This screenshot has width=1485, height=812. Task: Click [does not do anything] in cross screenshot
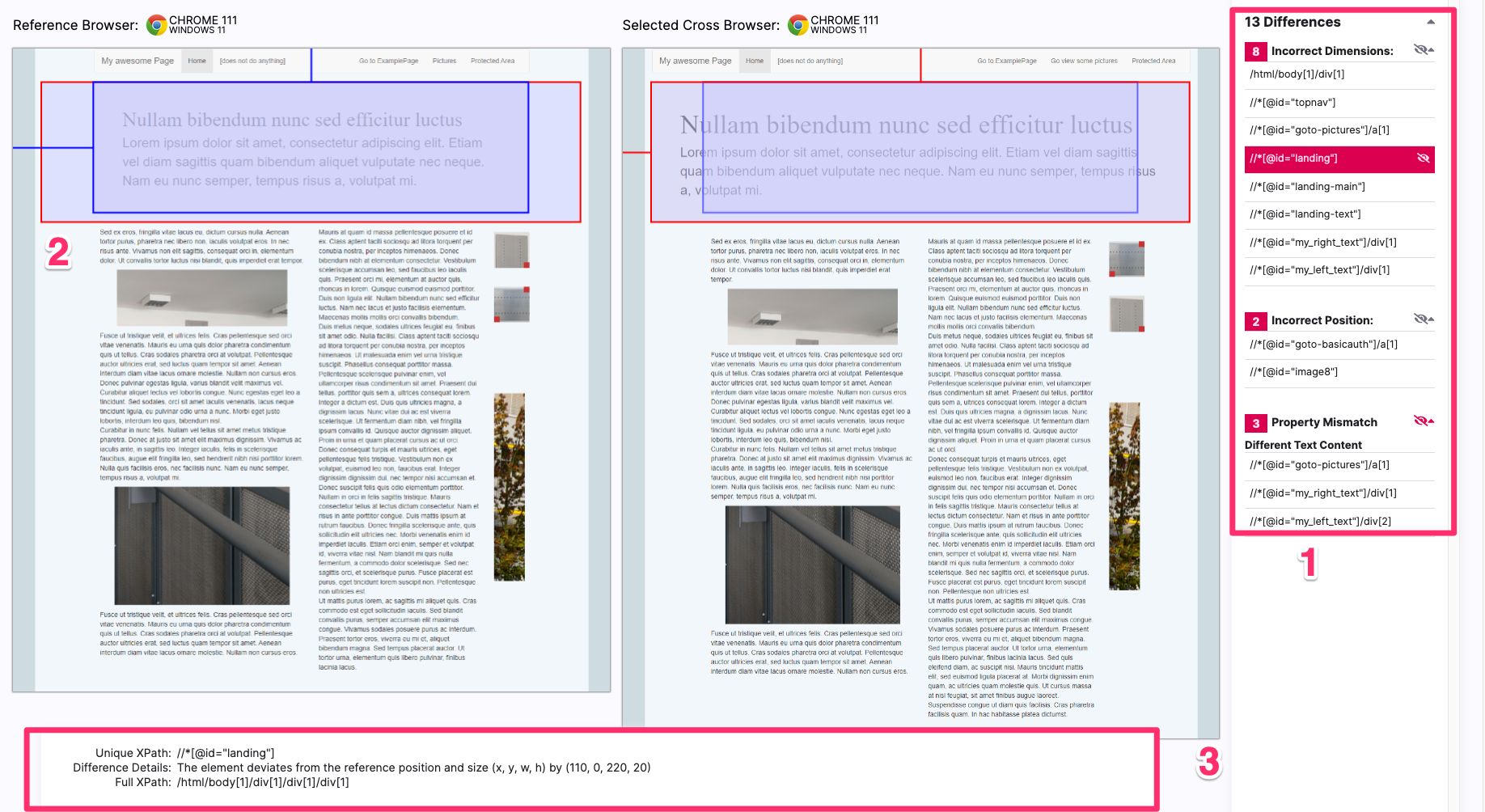(810, 61)
